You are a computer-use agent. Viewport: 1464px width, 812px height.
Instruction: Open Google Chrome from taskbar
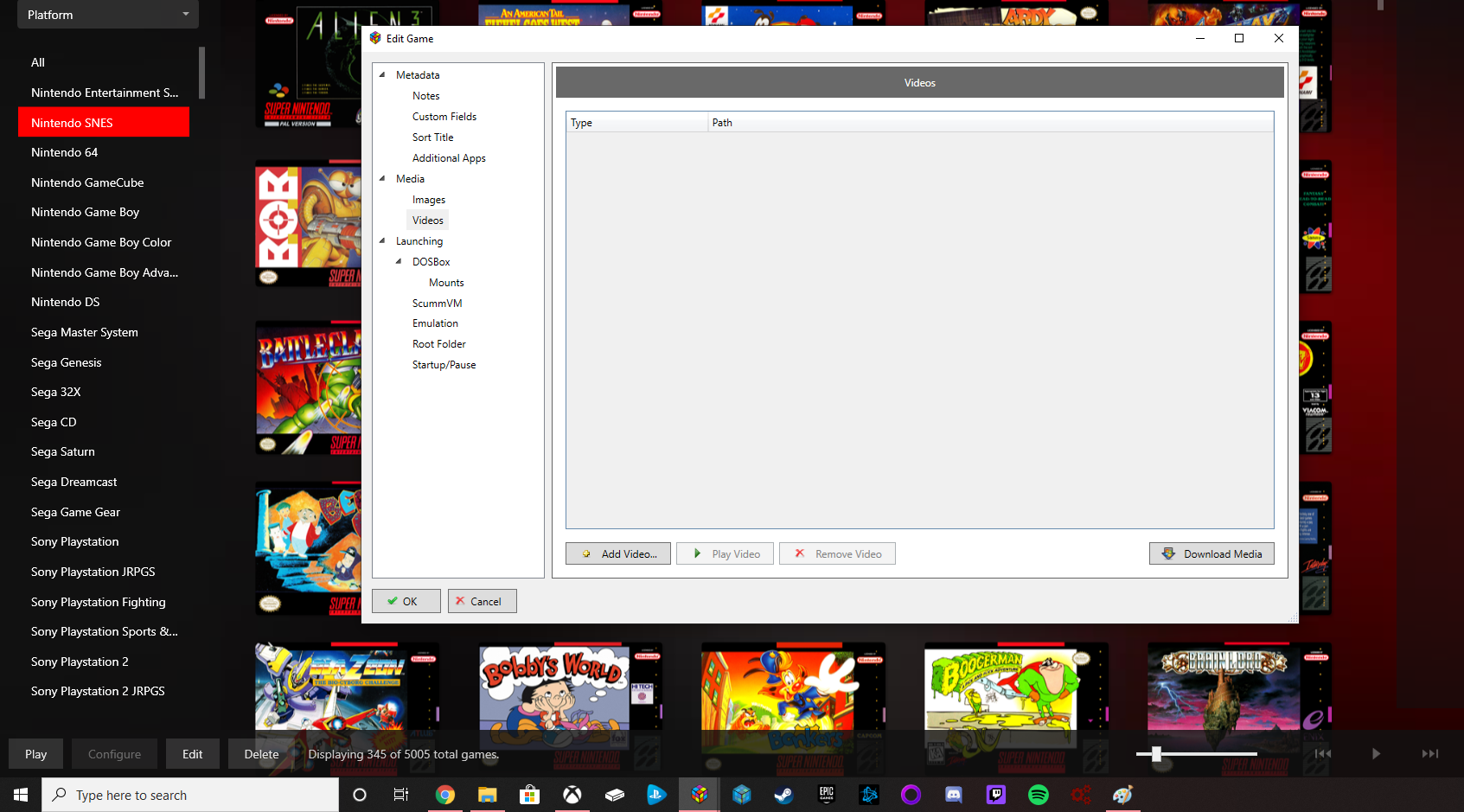tap(445, 795)
